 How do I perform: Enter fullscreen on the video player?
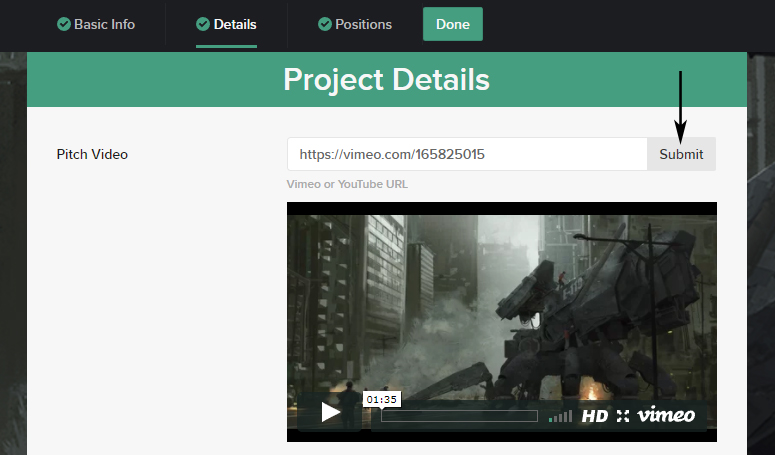(x=623, y=416)
